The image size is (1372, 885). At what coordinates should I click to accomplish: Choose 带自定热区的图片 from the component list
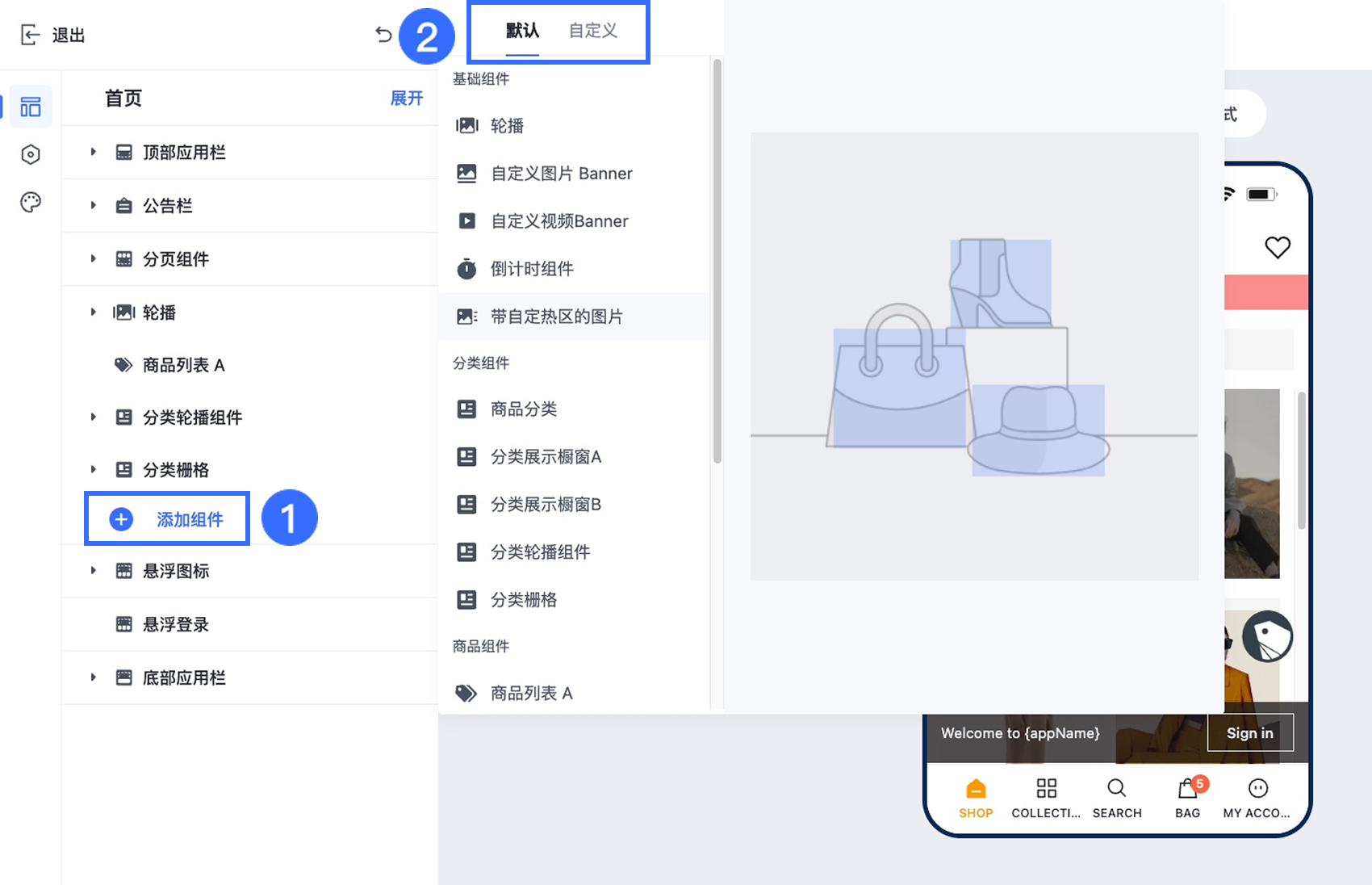(x=574, y=317)
